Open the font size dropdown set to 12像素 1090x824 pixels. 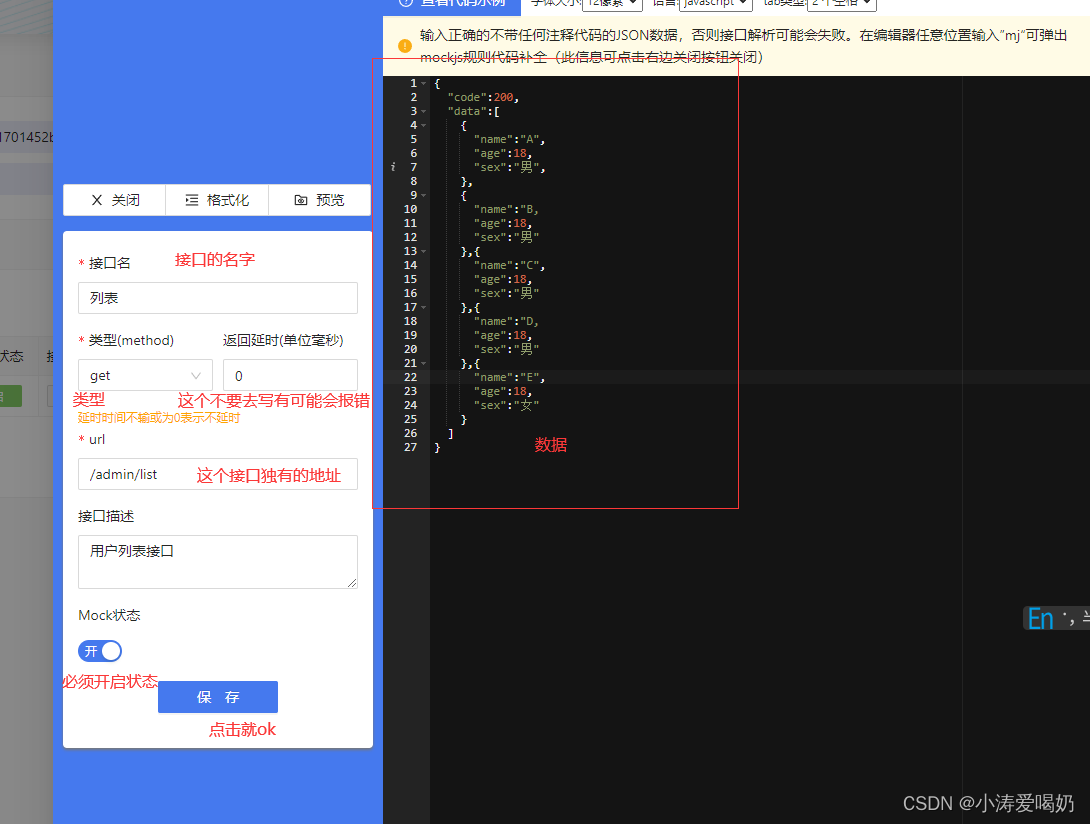point(610,3)
